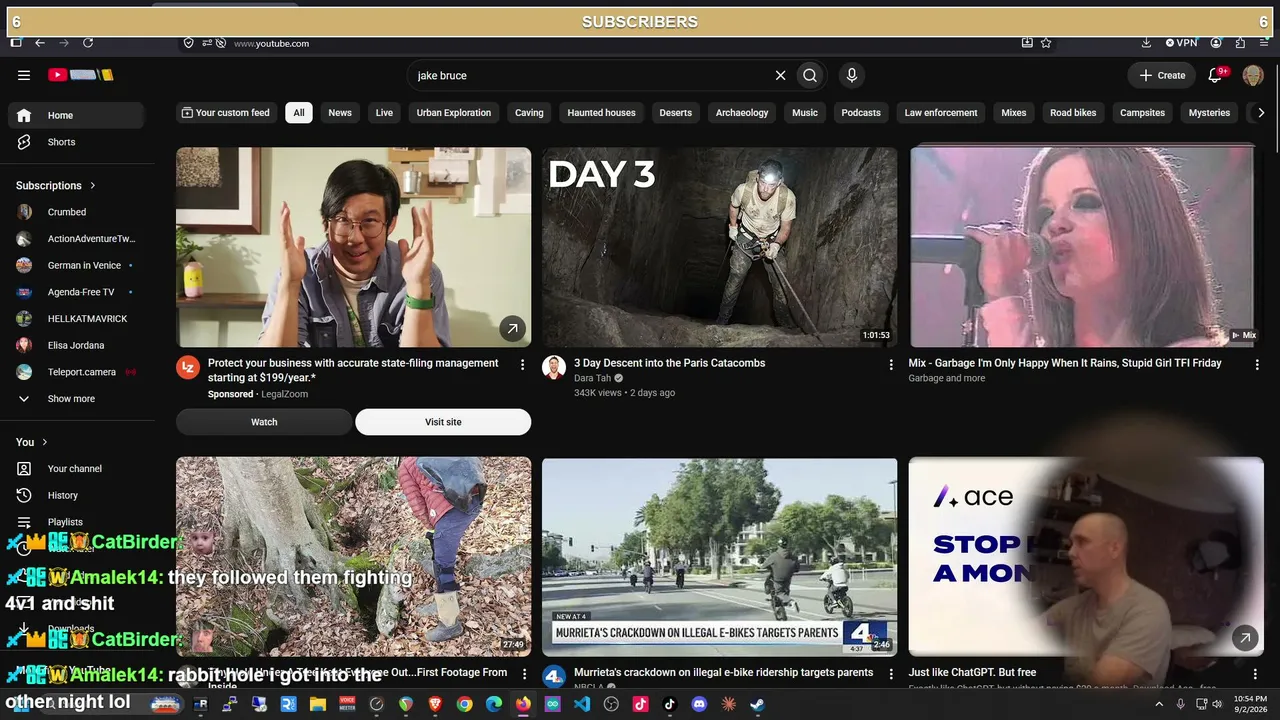Select the Caving filter chip
The height and width of the screenshot is (720, 1280).
pos(529,113)
